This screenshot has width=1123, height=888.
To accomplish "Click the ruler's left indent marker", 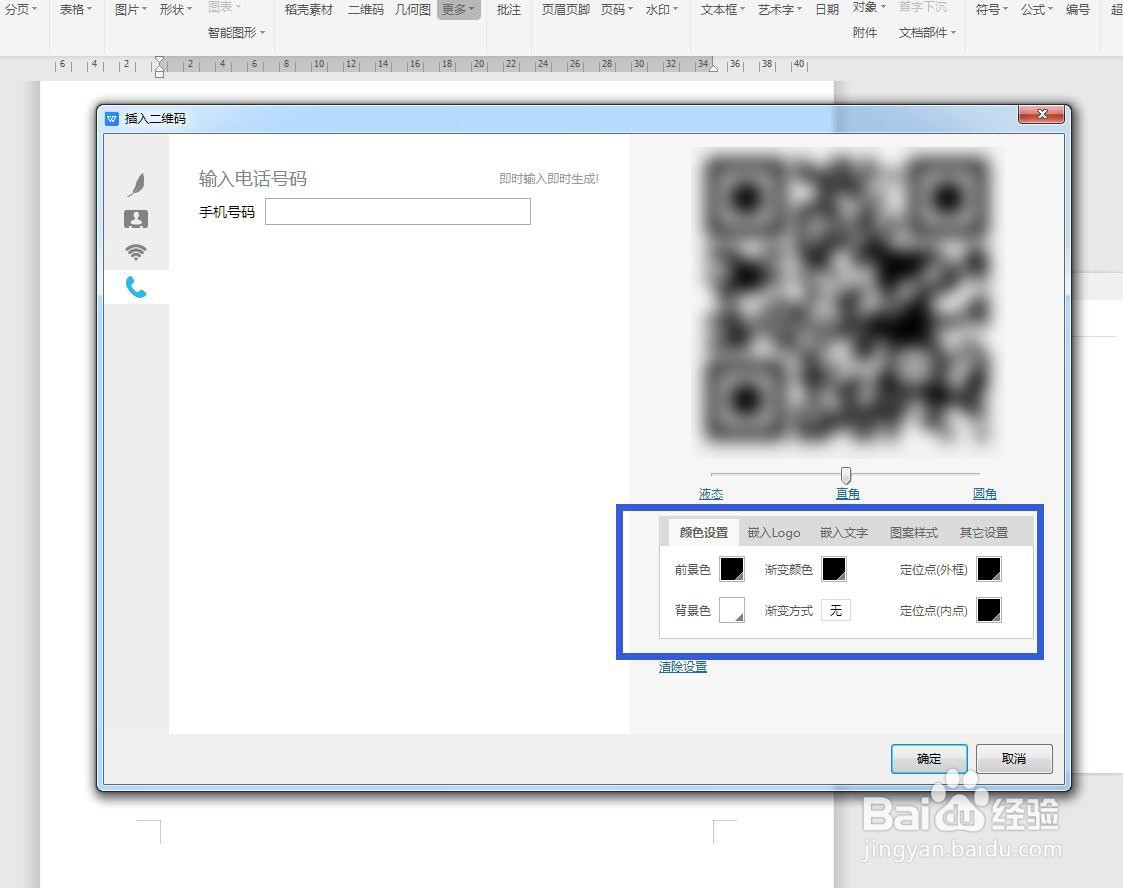I will pyautogui.click(x=160, y=67).
